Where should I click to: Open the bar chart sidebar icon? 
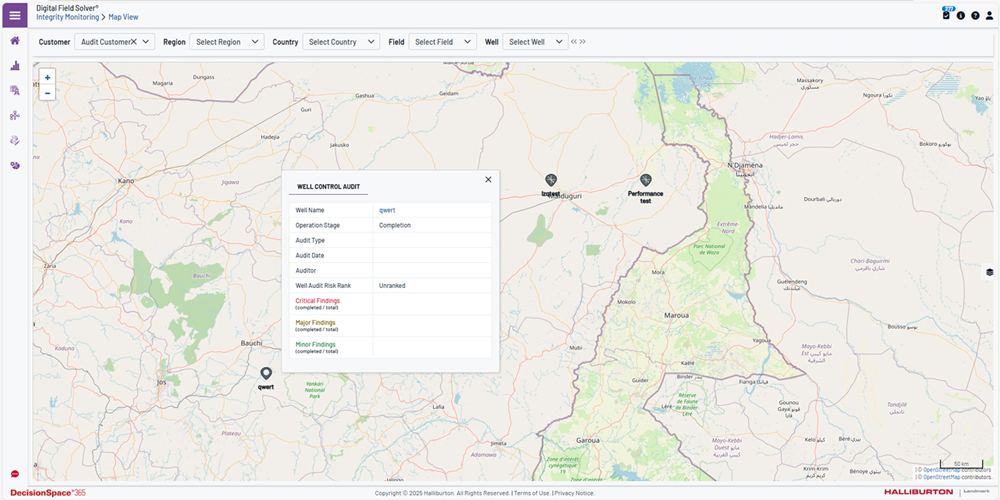pos(15,66)
